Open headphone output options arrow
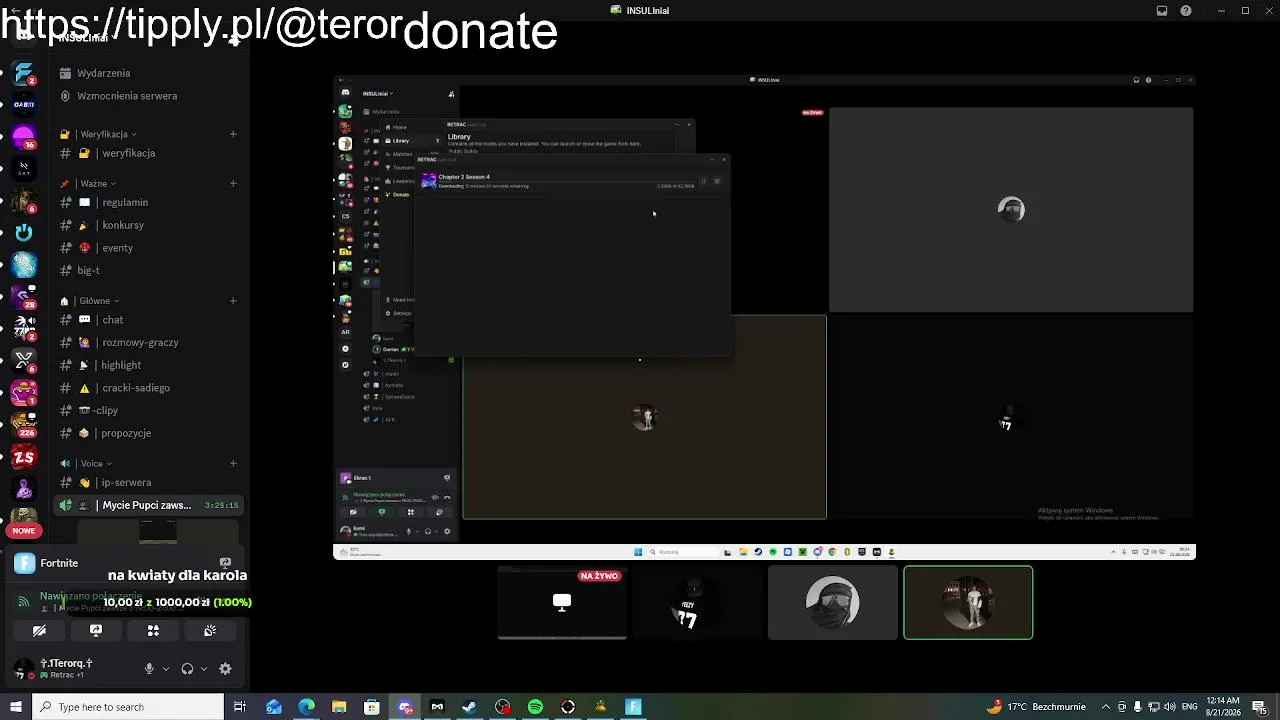Viewport: 1280px width, 720px height. coord(203,669)
